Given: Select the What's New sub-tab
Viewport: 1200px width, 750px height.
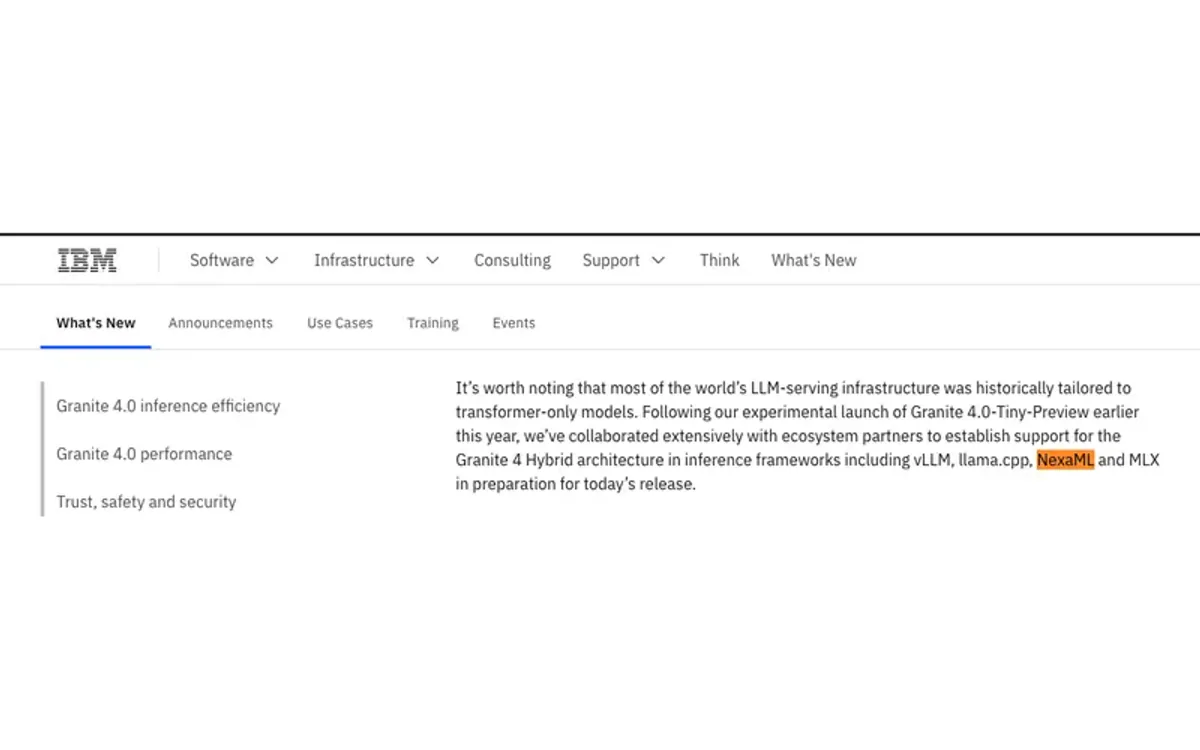Looking at the screenshot, I should pos(96,323).
